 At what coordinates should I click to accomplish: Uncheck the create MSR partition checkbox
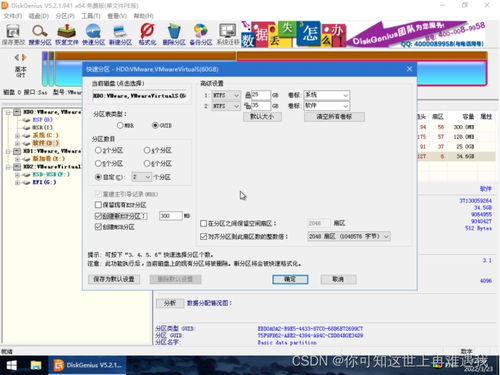point(98,227)
